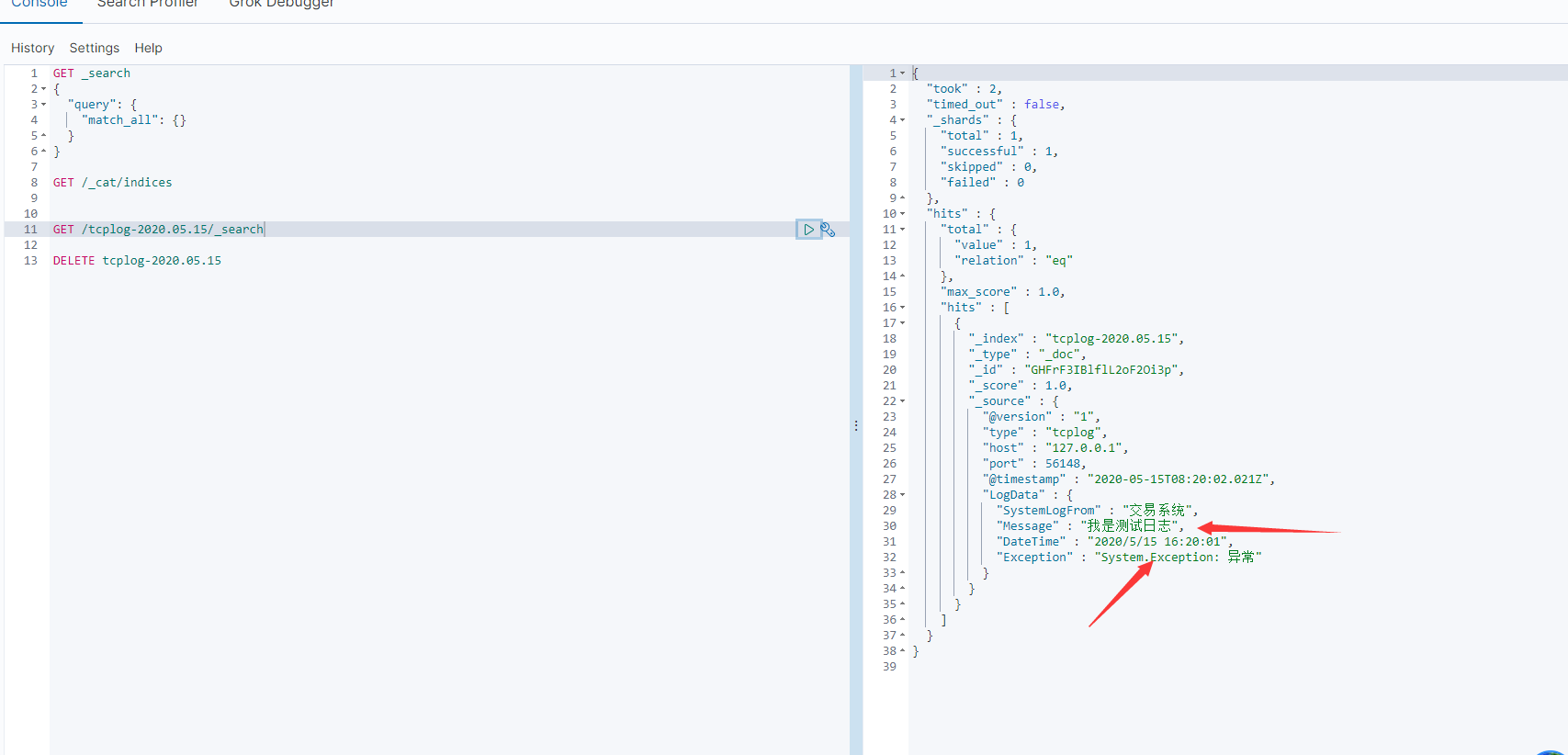Click the "port" : 56148 line
Image resolution: width=1568 pixels, height=755 pixels.
point(1034,464)
